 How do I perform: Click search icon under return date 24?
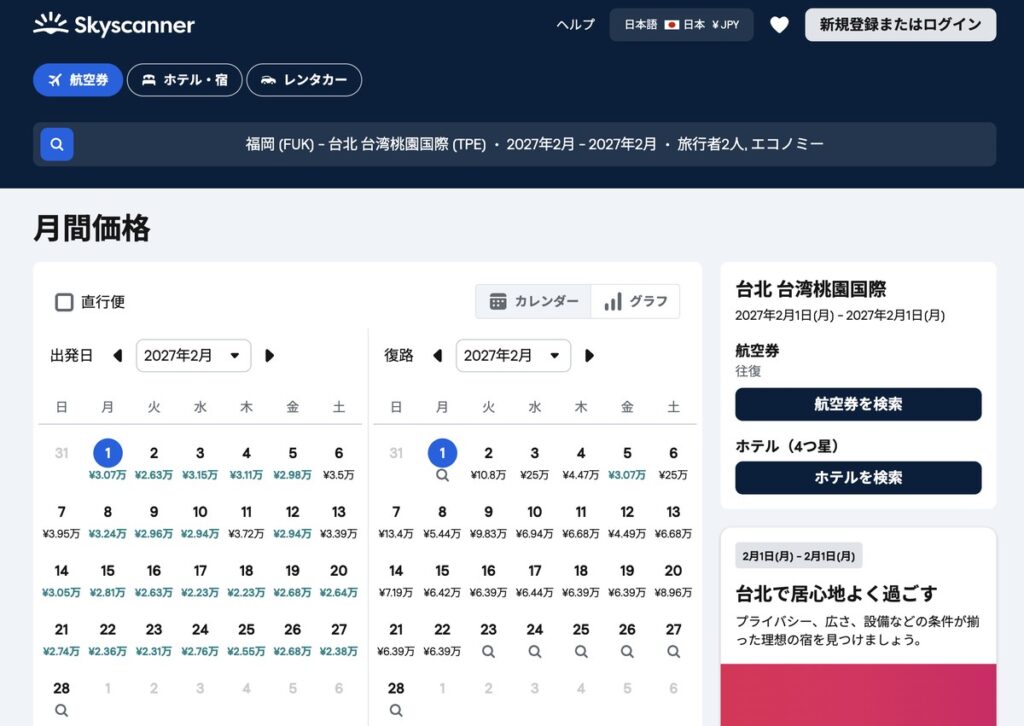tap(535, 652)
